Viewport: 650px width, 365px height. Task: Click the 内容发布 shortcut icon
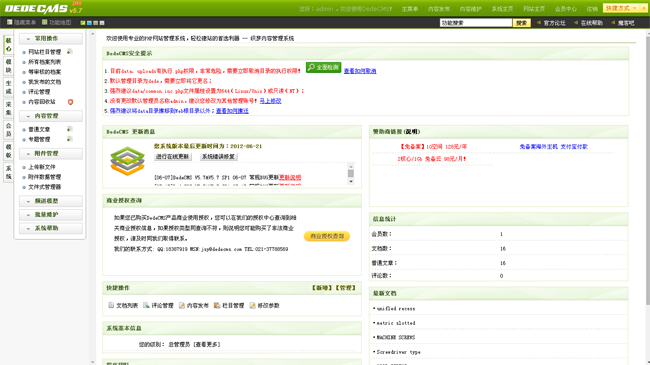click(x=182, y=305)
